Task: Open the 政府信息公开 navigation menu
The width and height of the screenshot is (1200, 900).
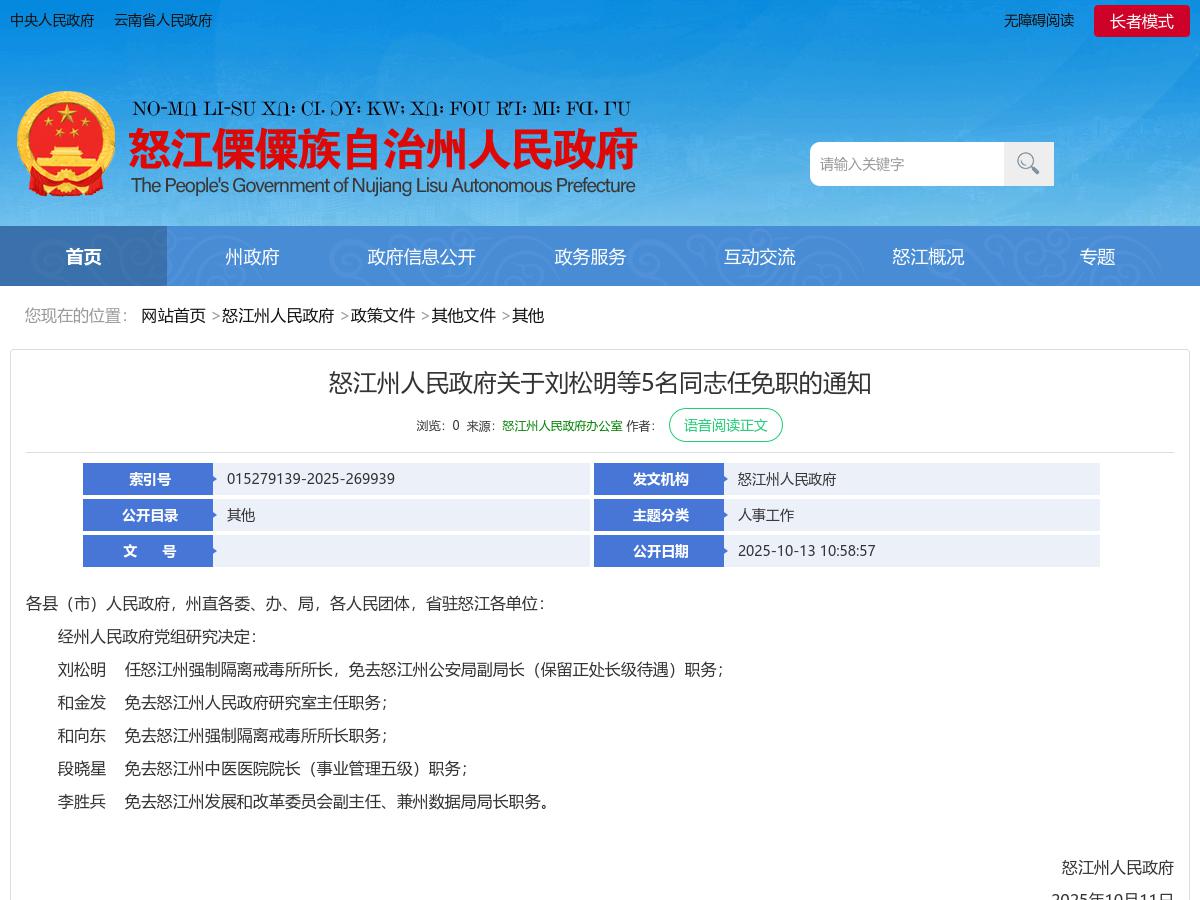Action: [x=421, y=256]
